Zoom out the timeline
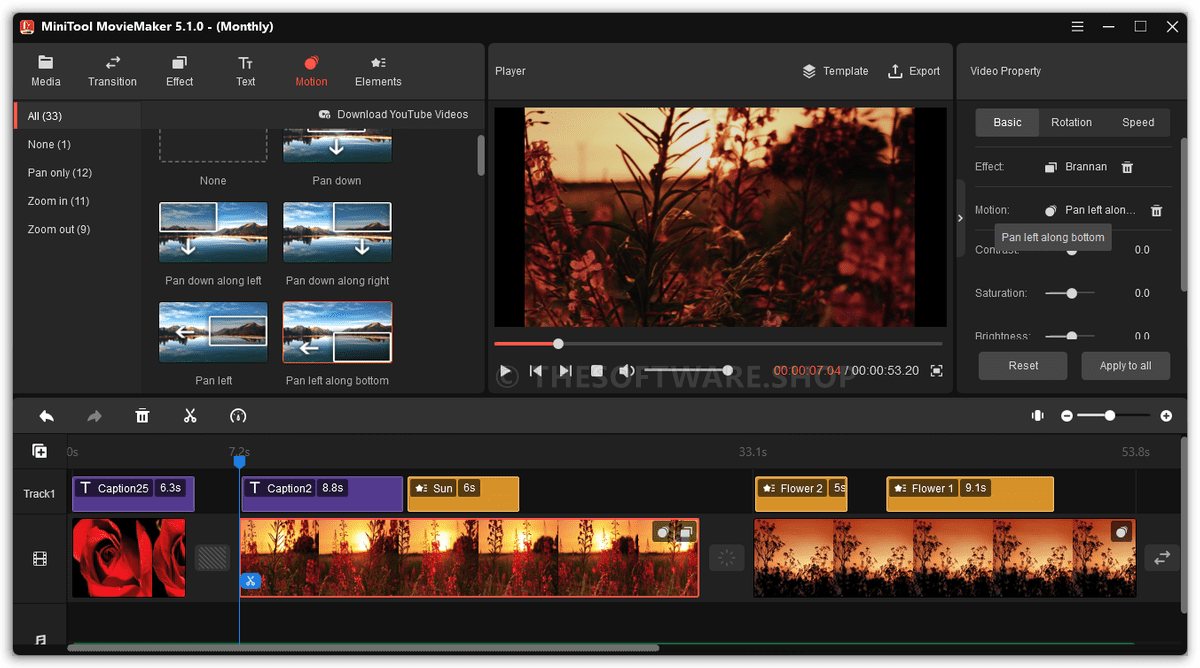Image resolution: width=1200 pixels, height=668 pixels. 1067,416
